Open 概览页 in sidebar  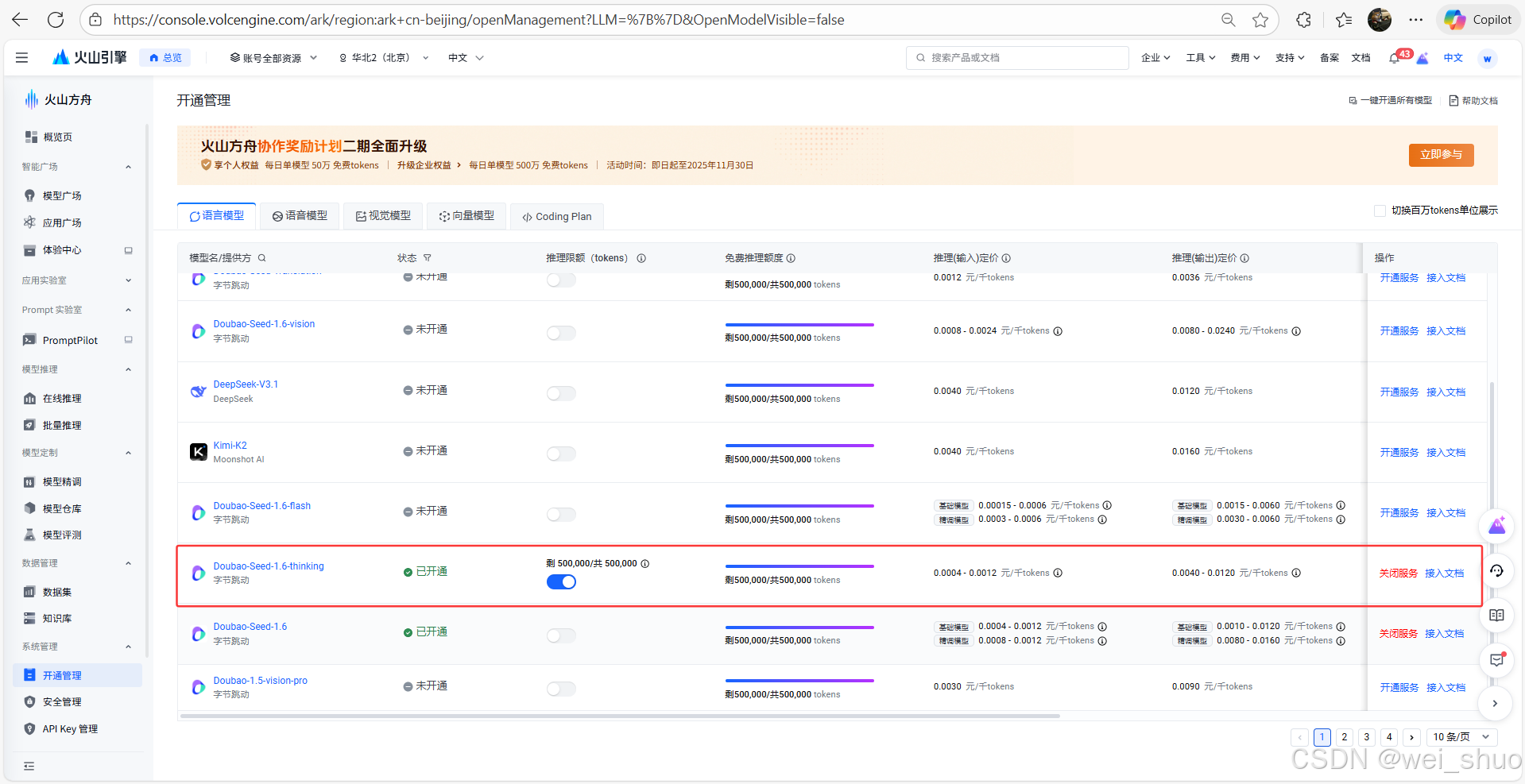57,137
